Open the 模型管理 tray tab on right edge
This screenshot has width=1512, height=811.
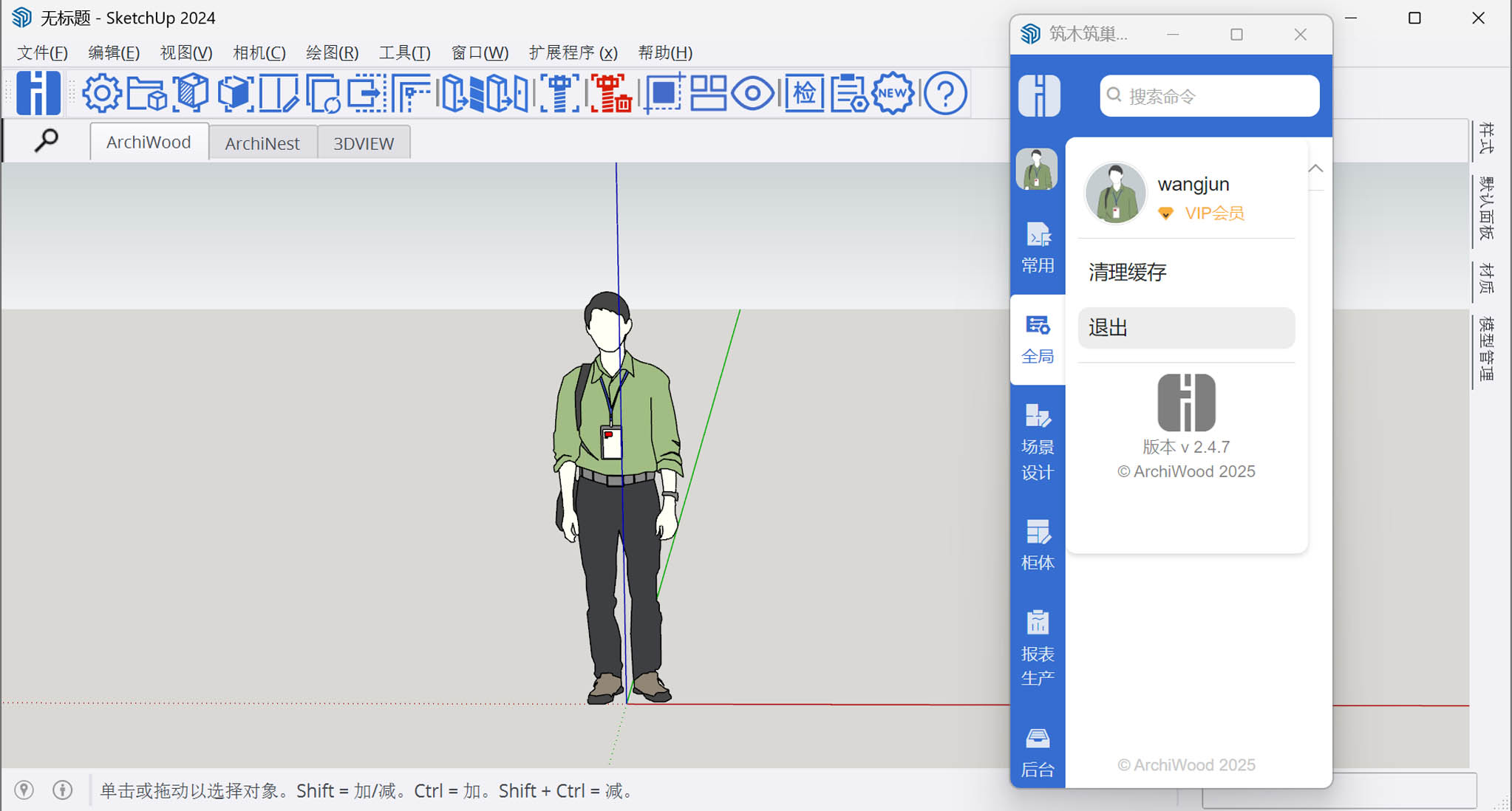pos(1487,349)
